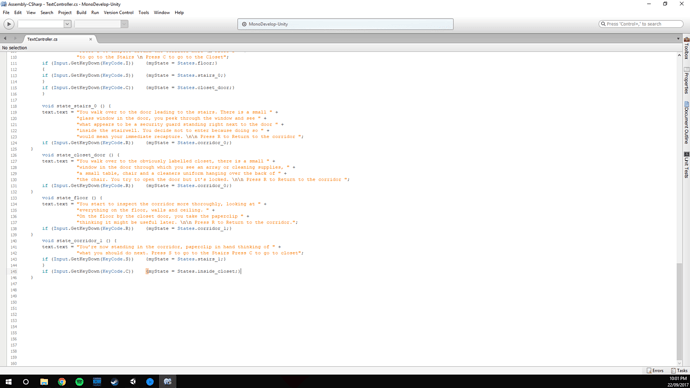Screen dimensions: 690x388
Task: Open the Tools menu
Action: click(x=143, y=13)
